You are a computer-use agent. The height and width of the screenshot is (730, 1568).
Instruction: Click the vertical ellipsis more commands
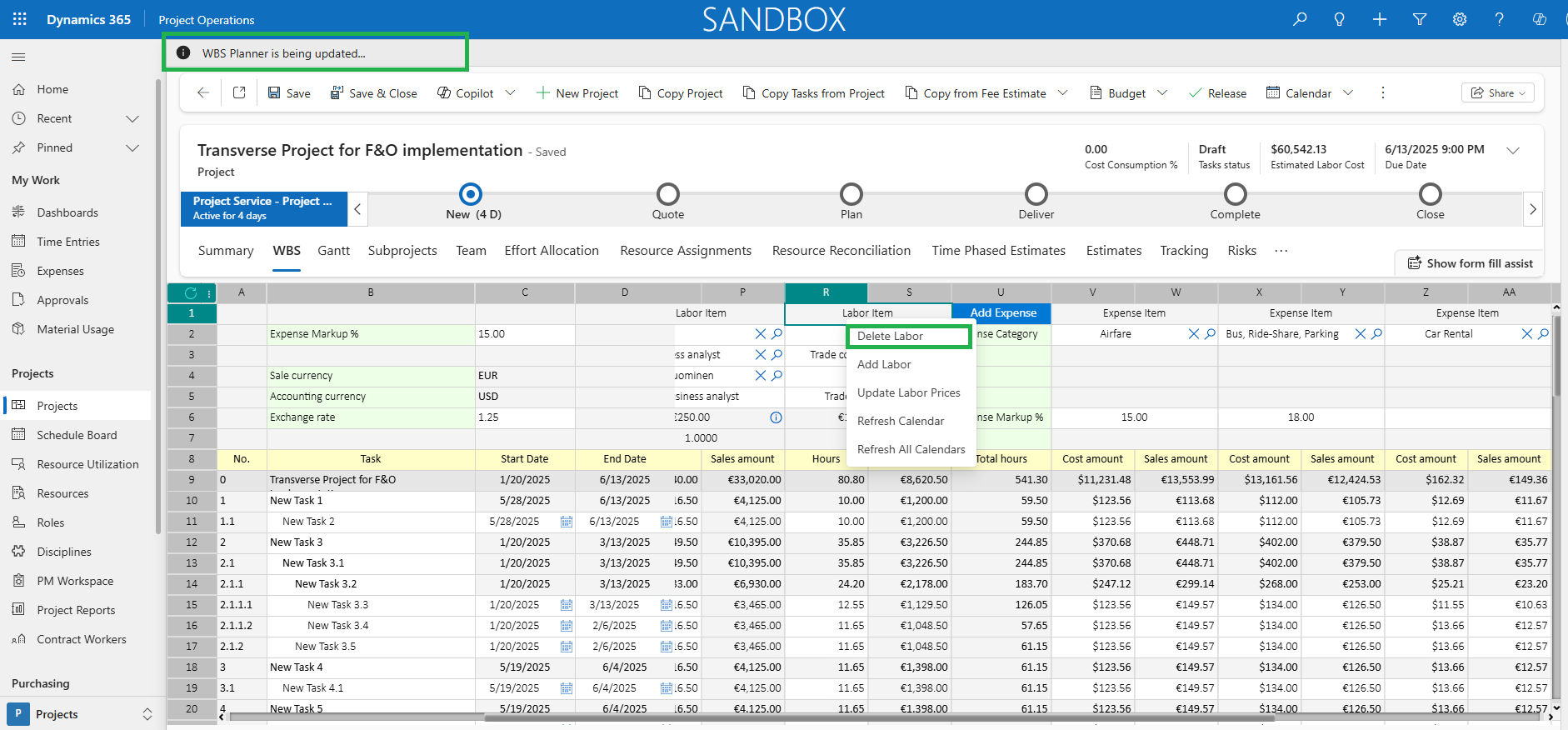(x=1383, y=92)
